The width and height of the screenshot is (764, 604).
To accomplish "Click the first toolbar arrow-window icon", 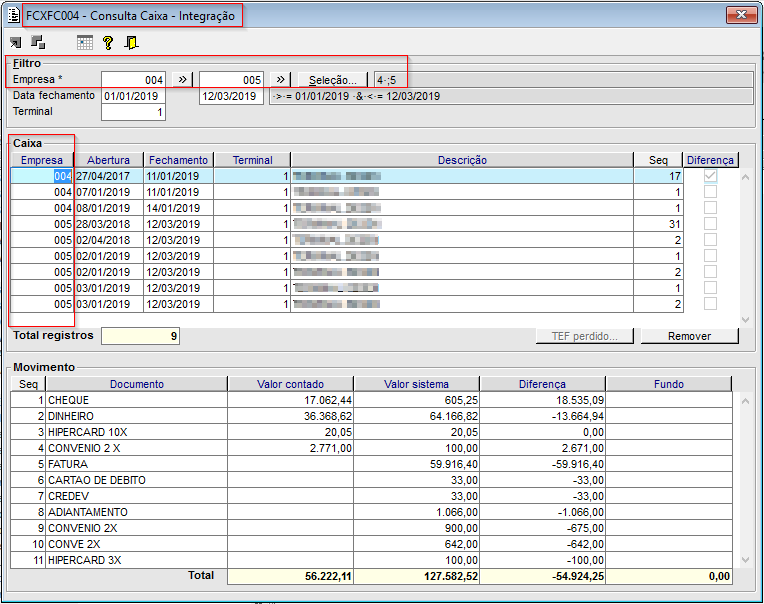I will pos(15,43).
